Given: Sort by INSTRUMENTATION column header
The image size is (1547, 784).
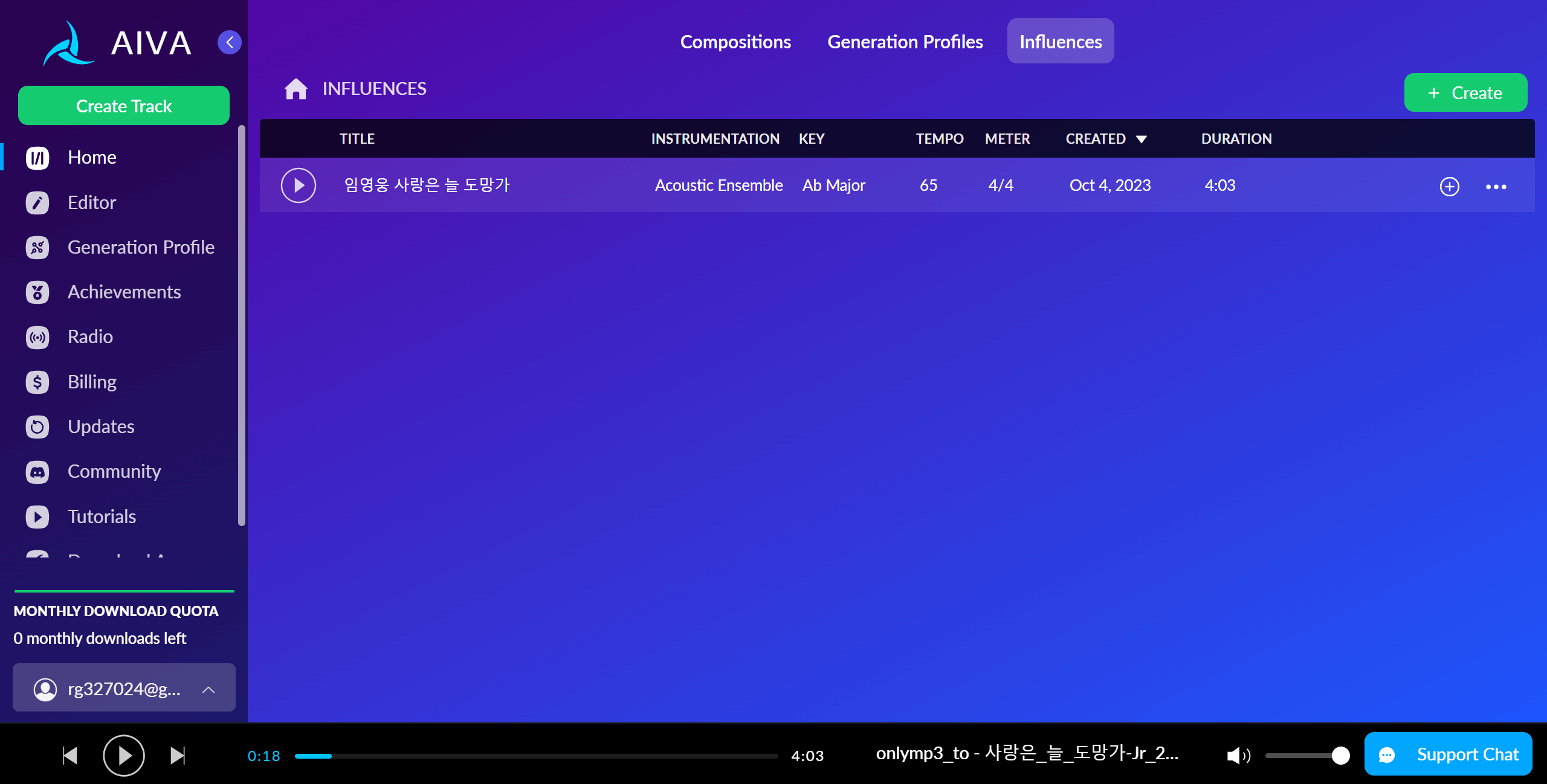Looking at the screenshot, I should pyautogui.click(x=715, y=139).
